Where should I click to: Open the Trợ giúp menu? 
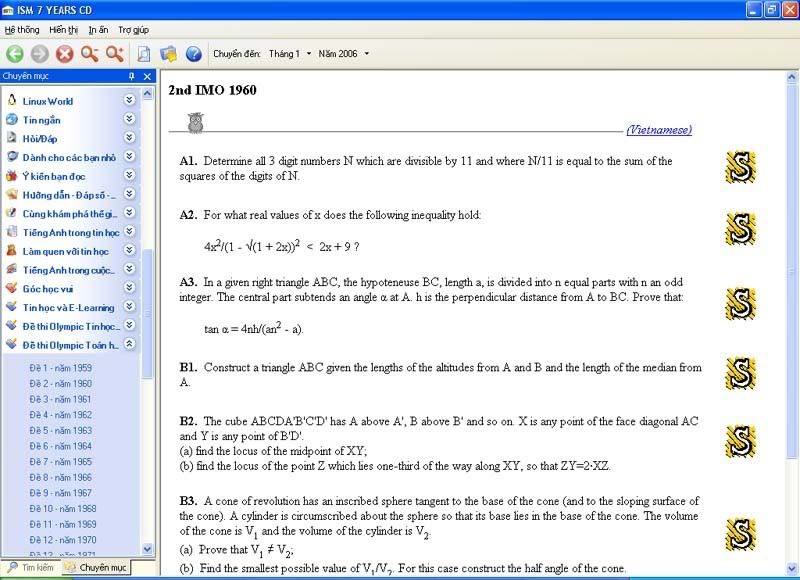[133, 30]
